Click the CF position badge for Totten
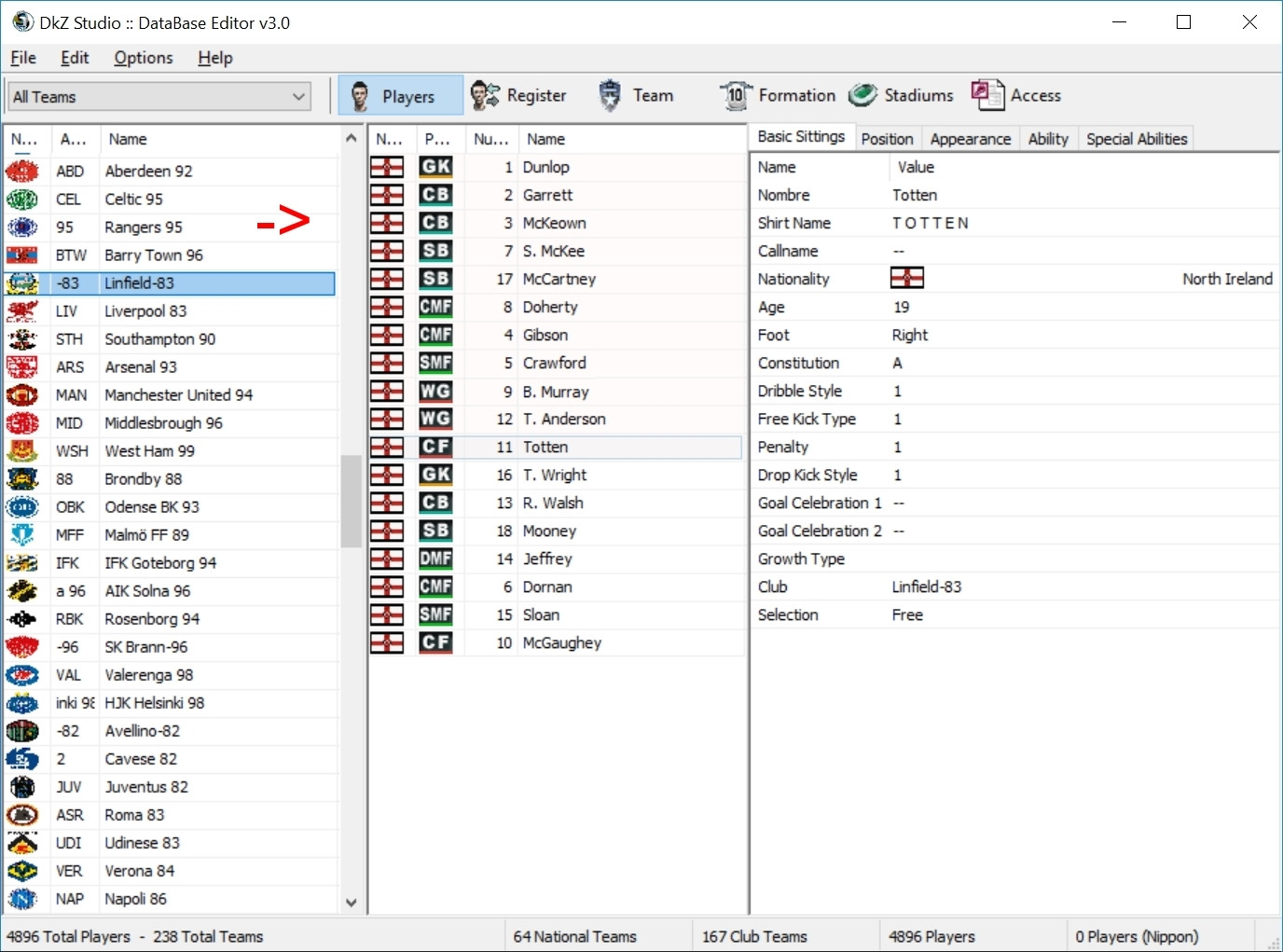The height and width of the screenshot is (952, 1283). click(435, 447)
